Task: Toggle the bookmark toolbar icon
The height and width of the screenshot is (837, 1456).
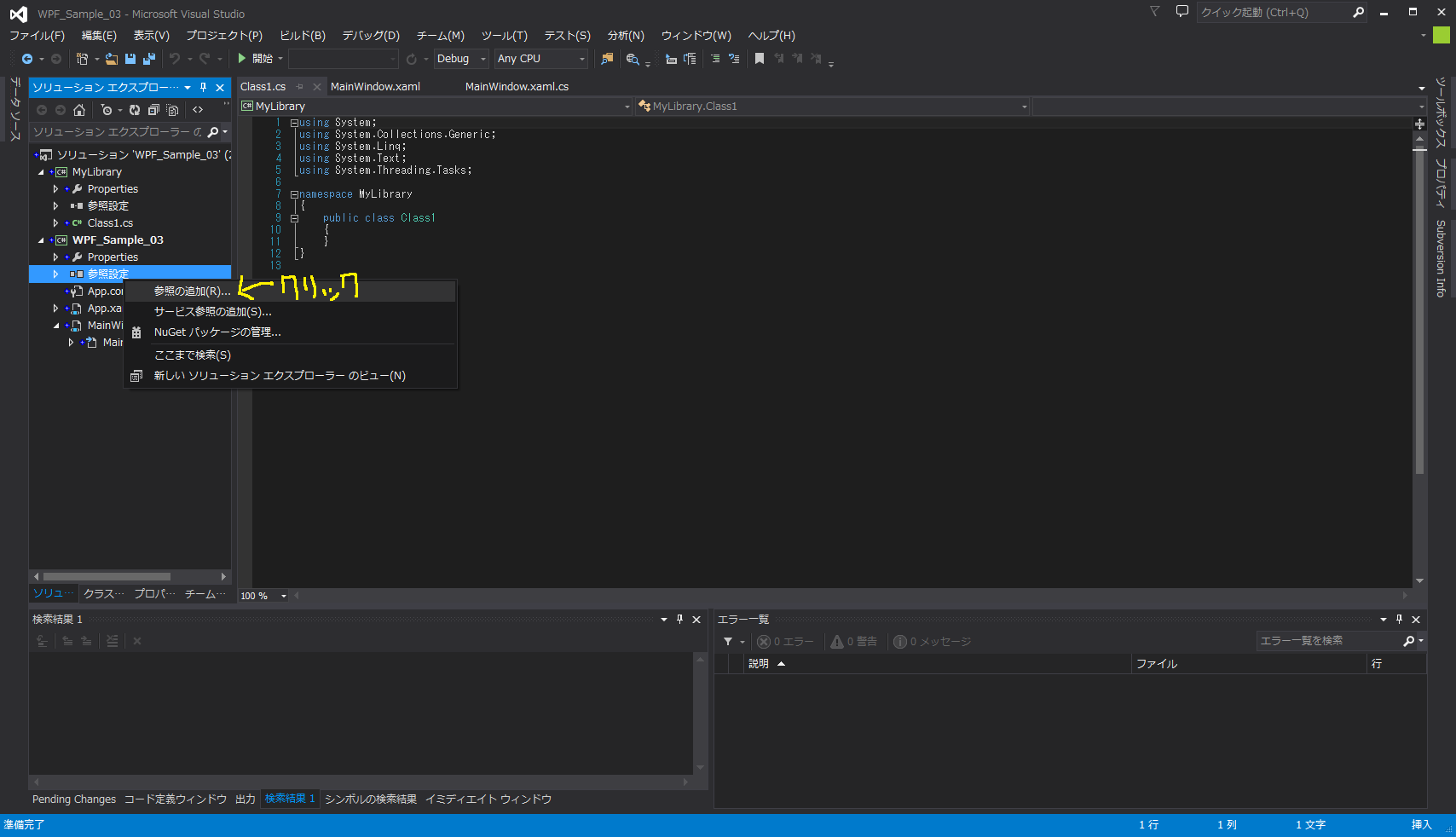Action: point(760,59)
